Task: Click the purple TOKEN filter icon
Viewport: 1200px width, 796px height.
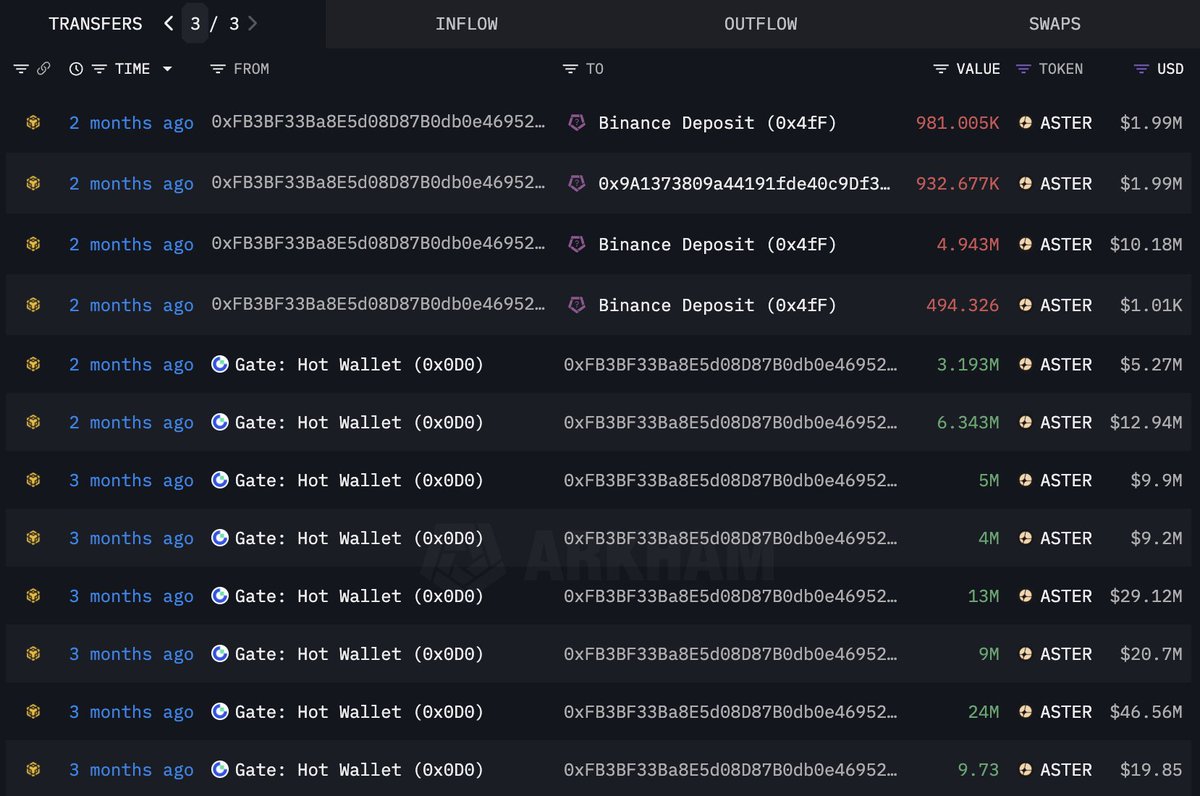Action: click(1023, 69)
